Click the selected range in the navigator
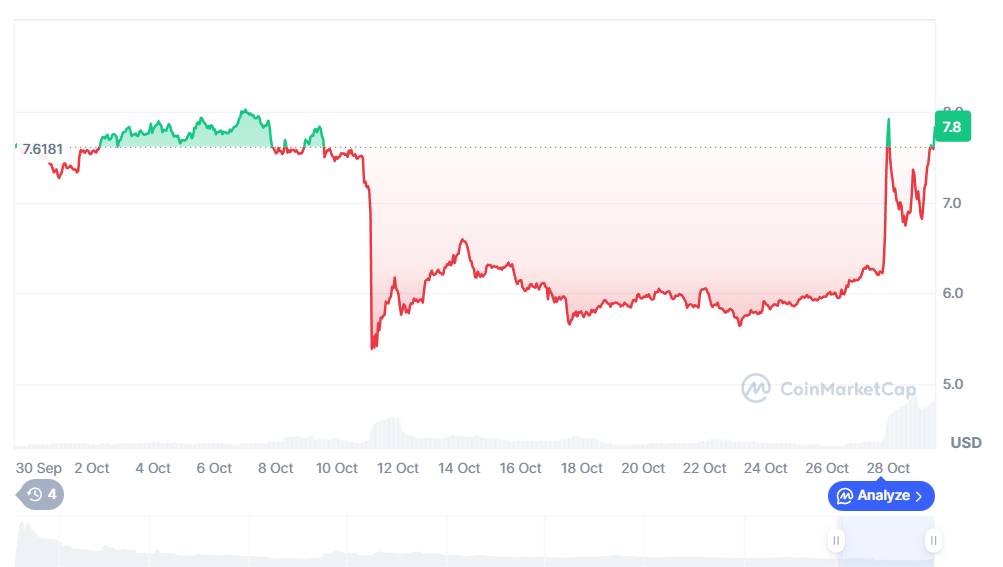Viewport: 1003px width, 567px height. coord(884,541)
